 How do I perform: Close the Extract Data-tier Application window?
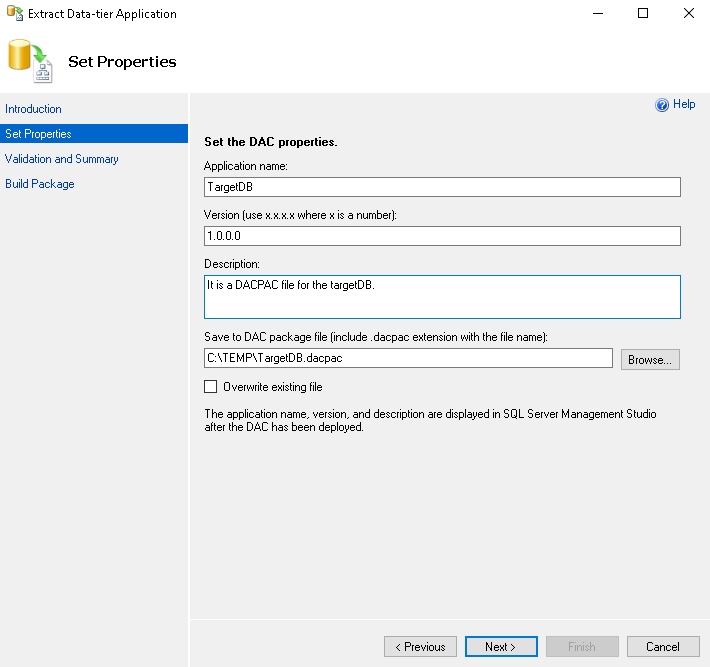688,14
